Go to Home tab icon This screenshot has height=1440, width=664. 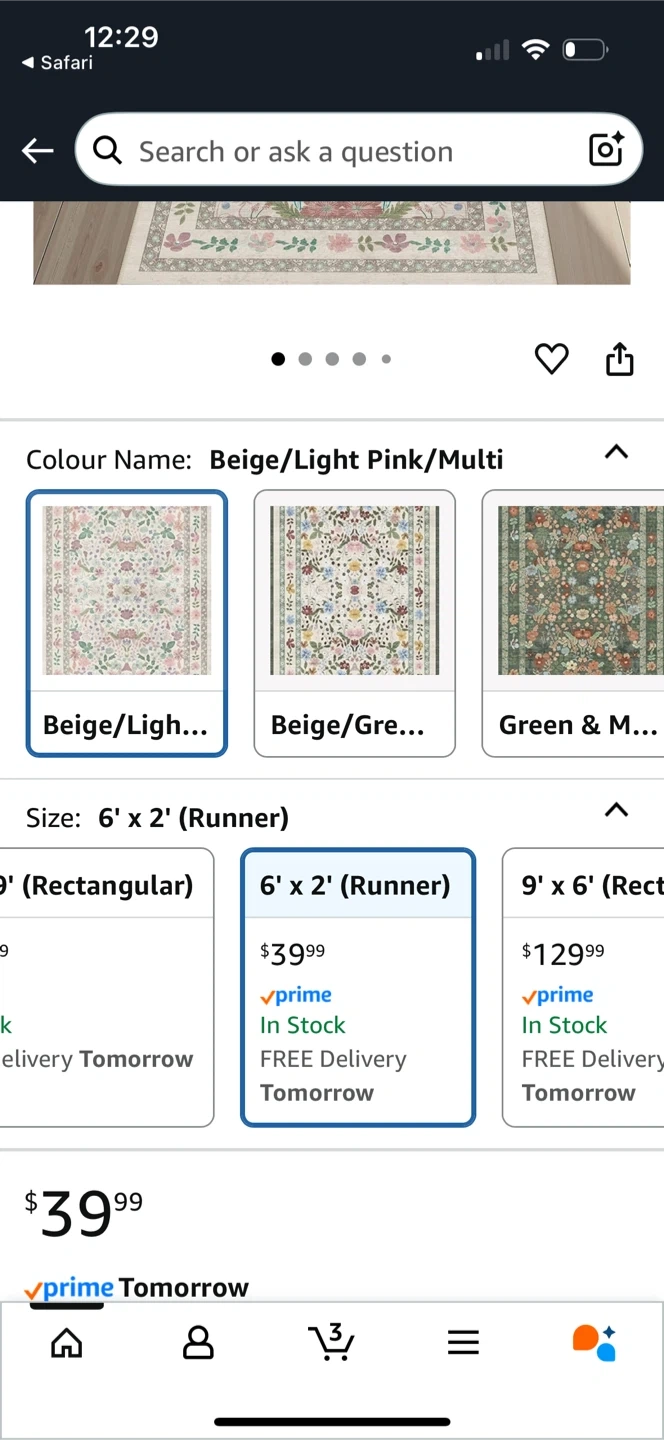click(x=67, y=1342)
